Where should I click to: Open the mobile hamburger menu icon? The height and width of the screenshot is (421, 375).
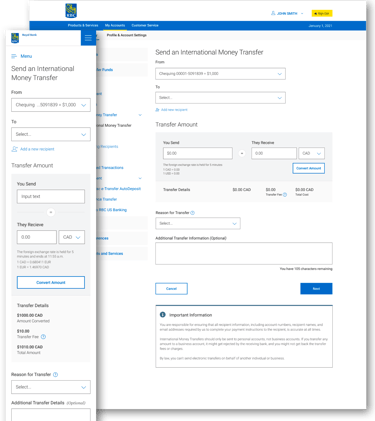pos(88,38)
